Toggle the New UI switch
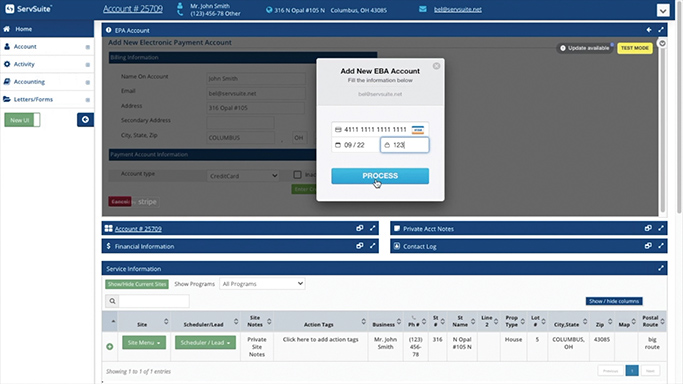This screenshot has width=683, height=384. point(22,120)
